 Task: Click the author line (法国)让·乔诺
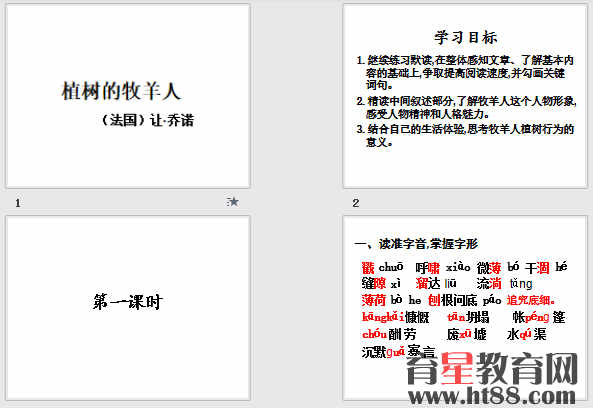point(148,120)
